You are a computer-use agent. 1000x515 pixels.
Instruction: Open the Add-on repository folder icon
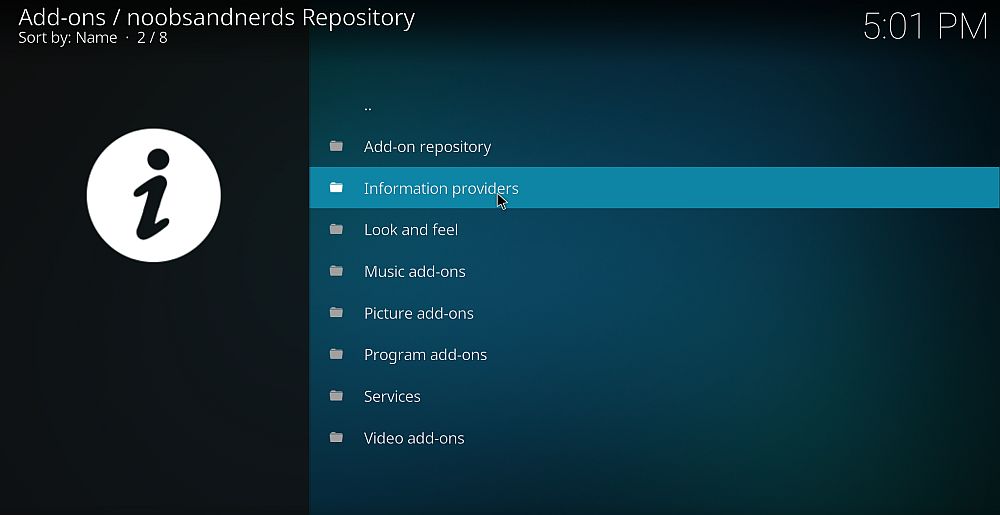[x=336, y=147]
